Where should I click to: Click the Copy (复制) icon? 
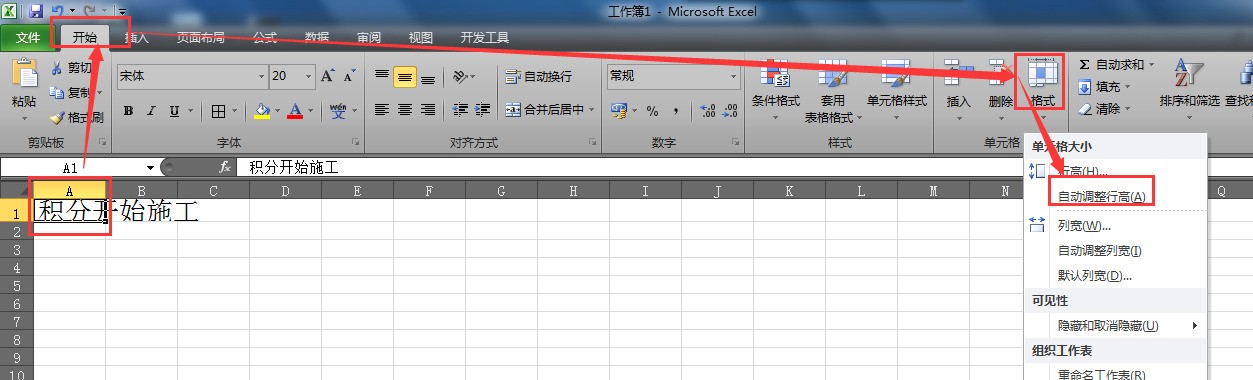(57, 92)
